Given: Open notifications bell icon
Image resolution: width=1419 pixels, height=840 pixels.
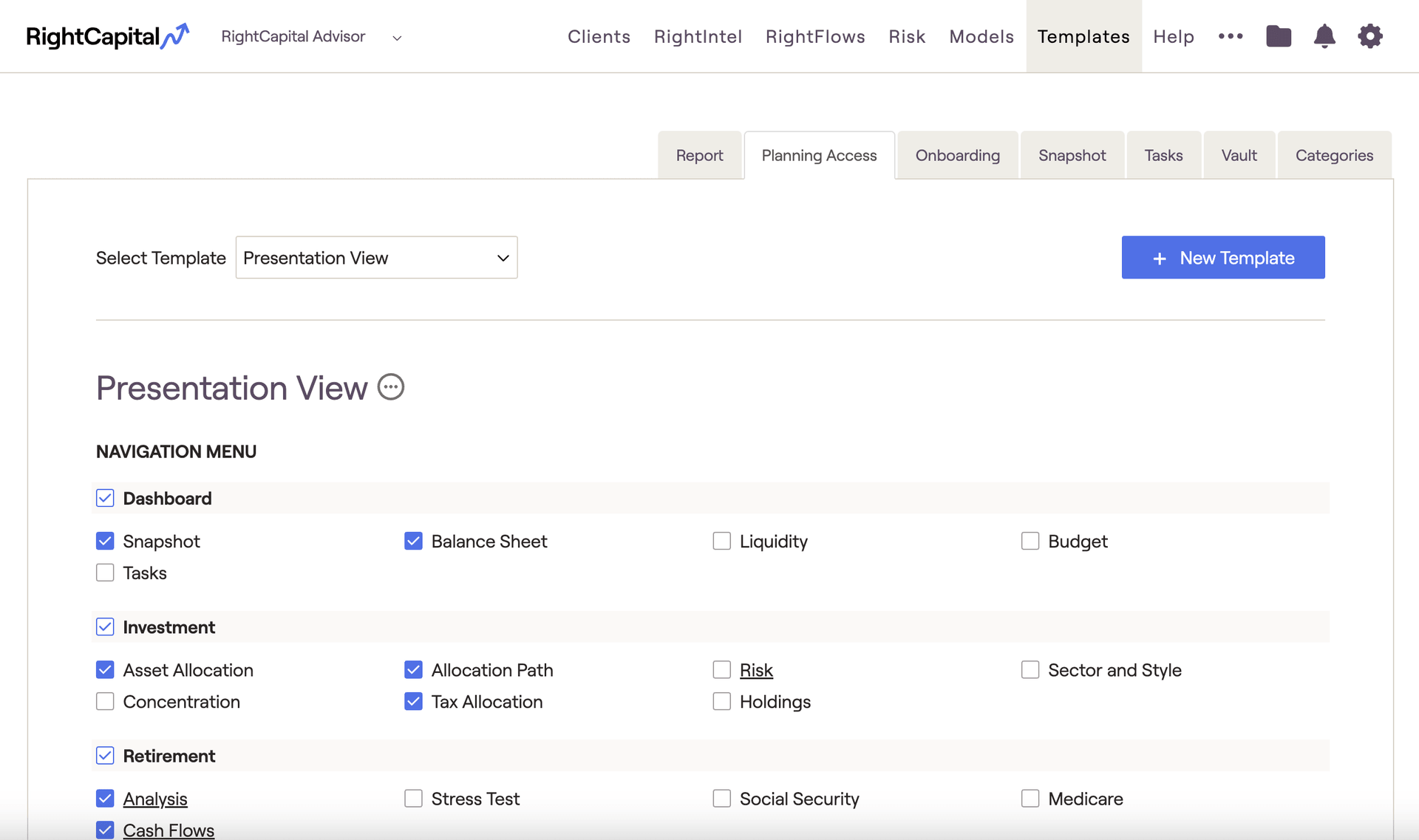Looking at the screenshot, I should pos(1324,36).
